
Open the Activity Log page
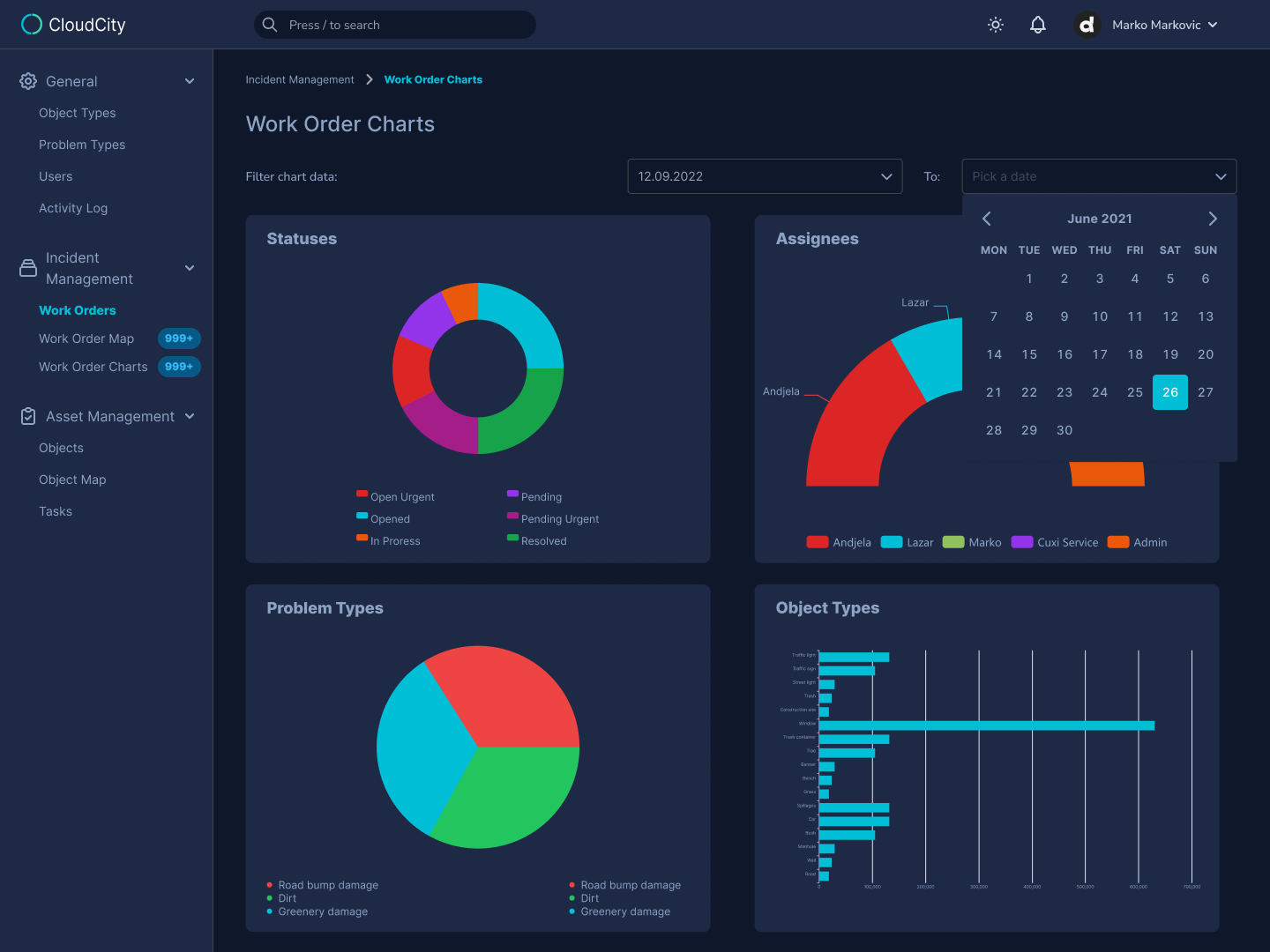73,208
